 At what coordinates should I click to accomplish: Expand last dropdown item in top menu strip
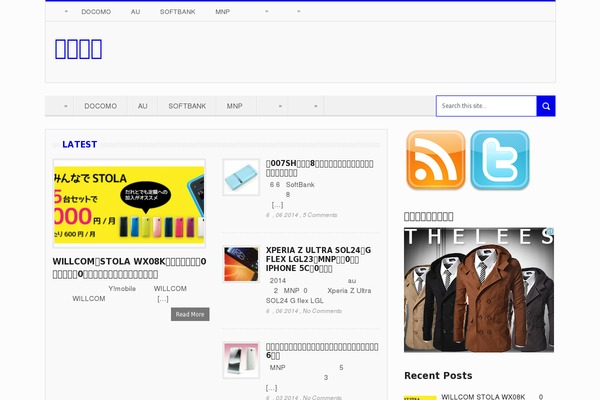click(299, 12)
